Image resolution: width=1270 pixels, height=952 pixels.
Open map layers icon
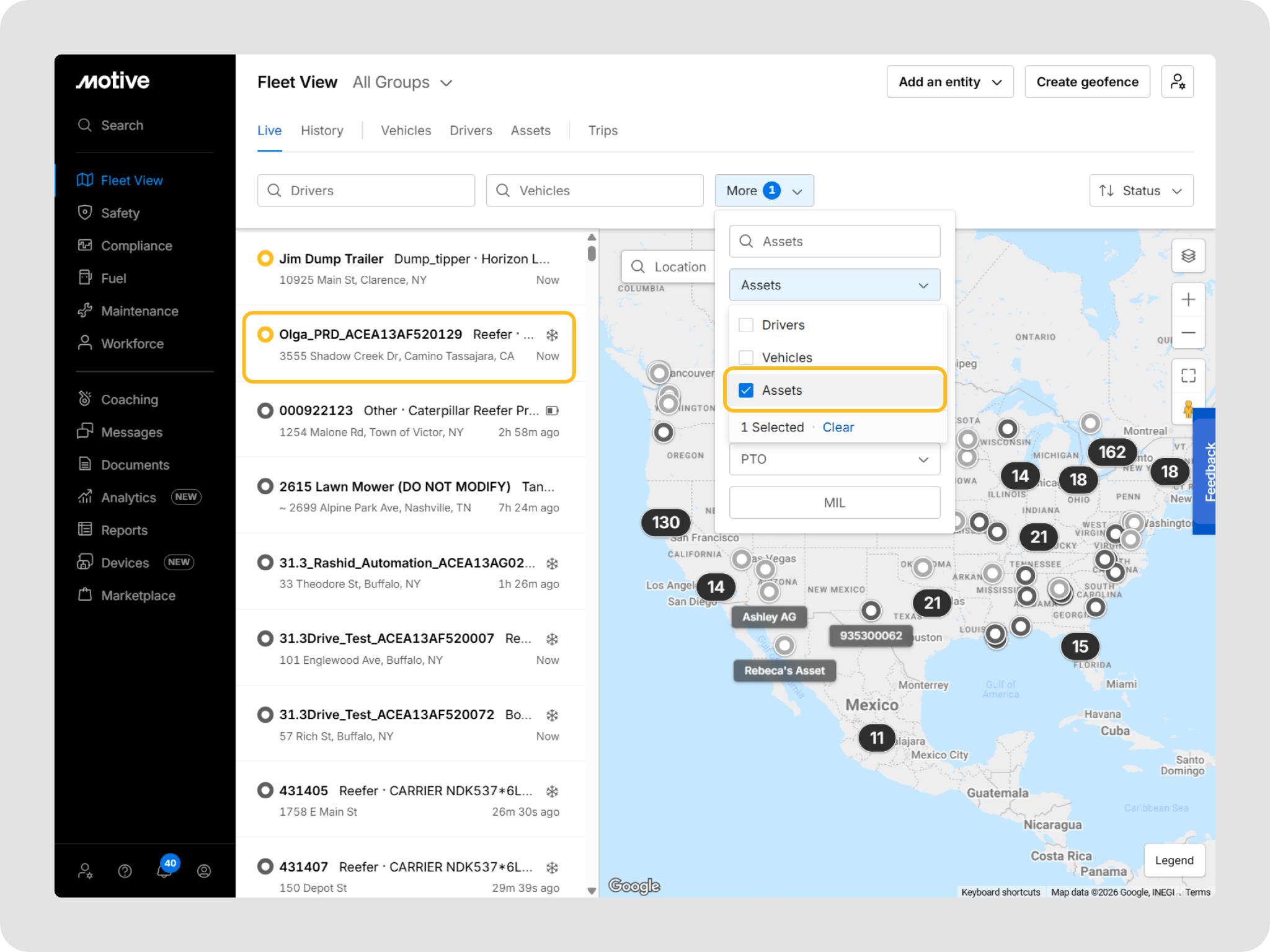click(1188, 256)
